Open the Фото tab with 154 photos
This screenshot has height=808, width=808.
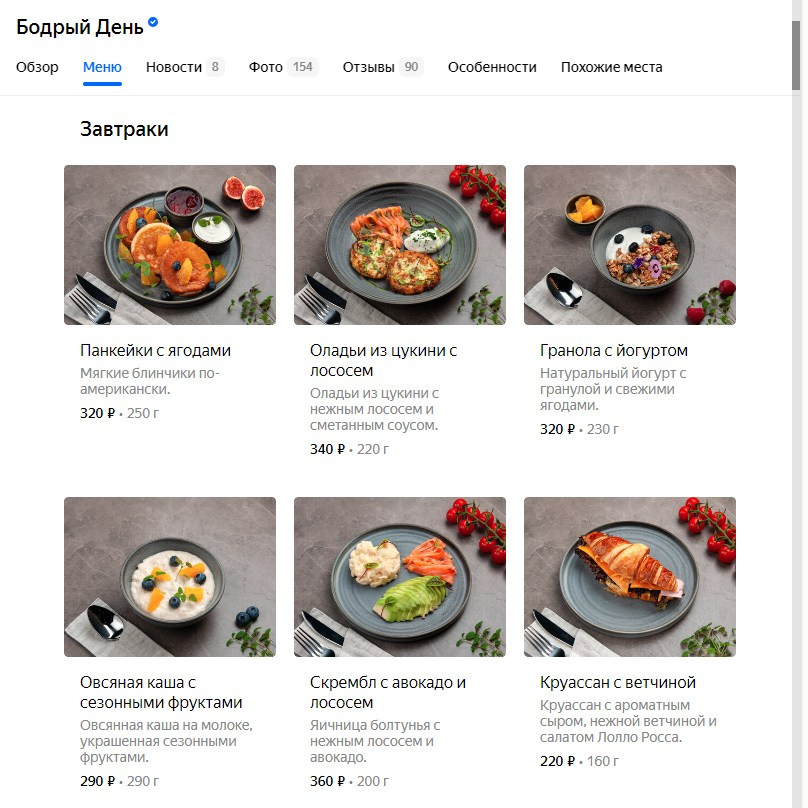pos(283,67)
